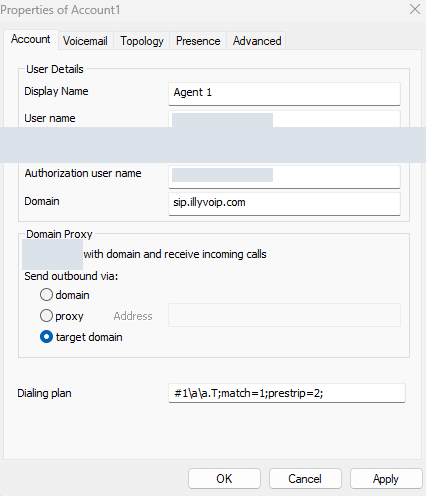Click the User Details group title
Screen dimensions: 426x496
(x=55, y=69)
